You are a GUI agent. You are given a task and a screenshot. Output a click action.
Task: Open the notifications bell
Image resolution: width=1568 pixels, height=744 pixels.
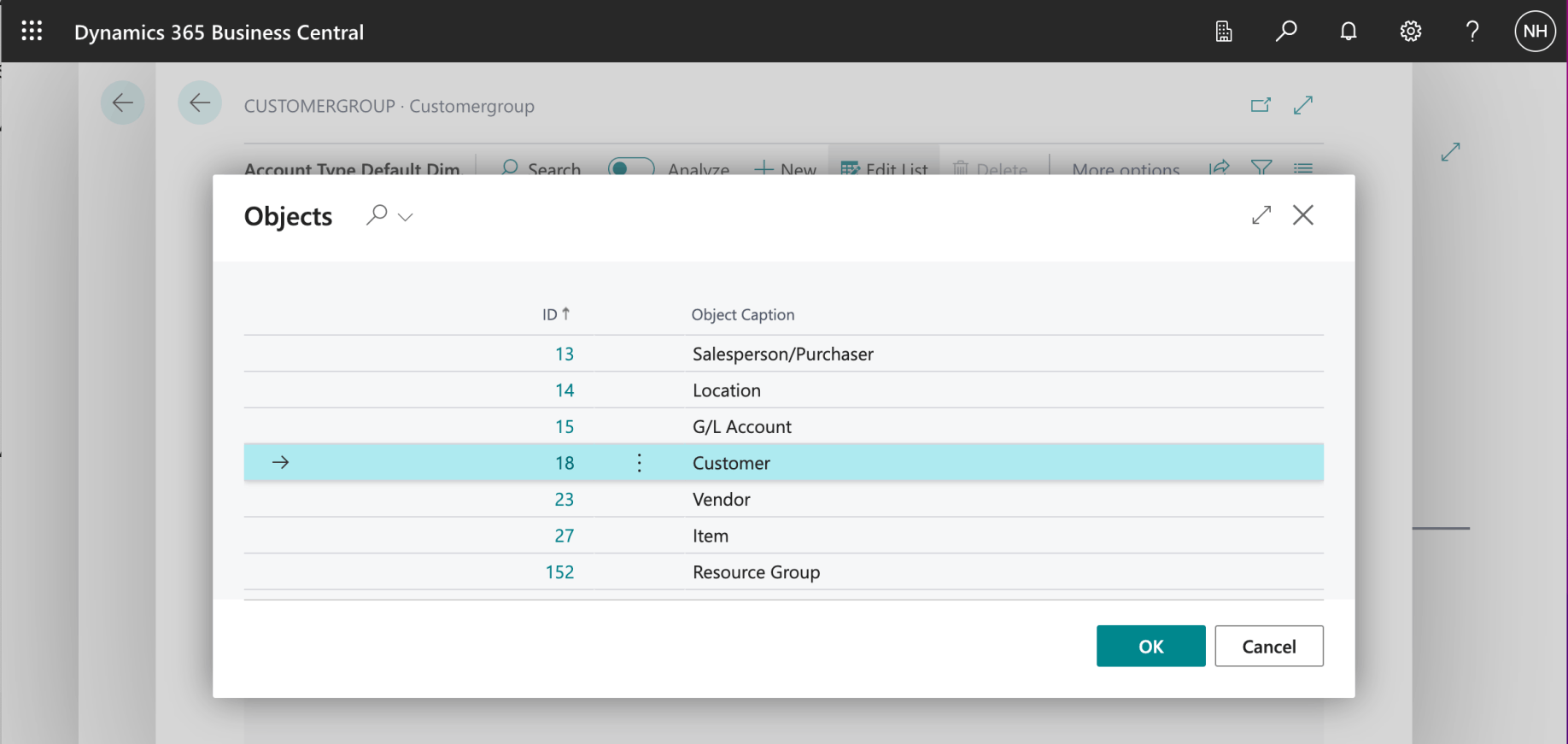pos(1349,32)
